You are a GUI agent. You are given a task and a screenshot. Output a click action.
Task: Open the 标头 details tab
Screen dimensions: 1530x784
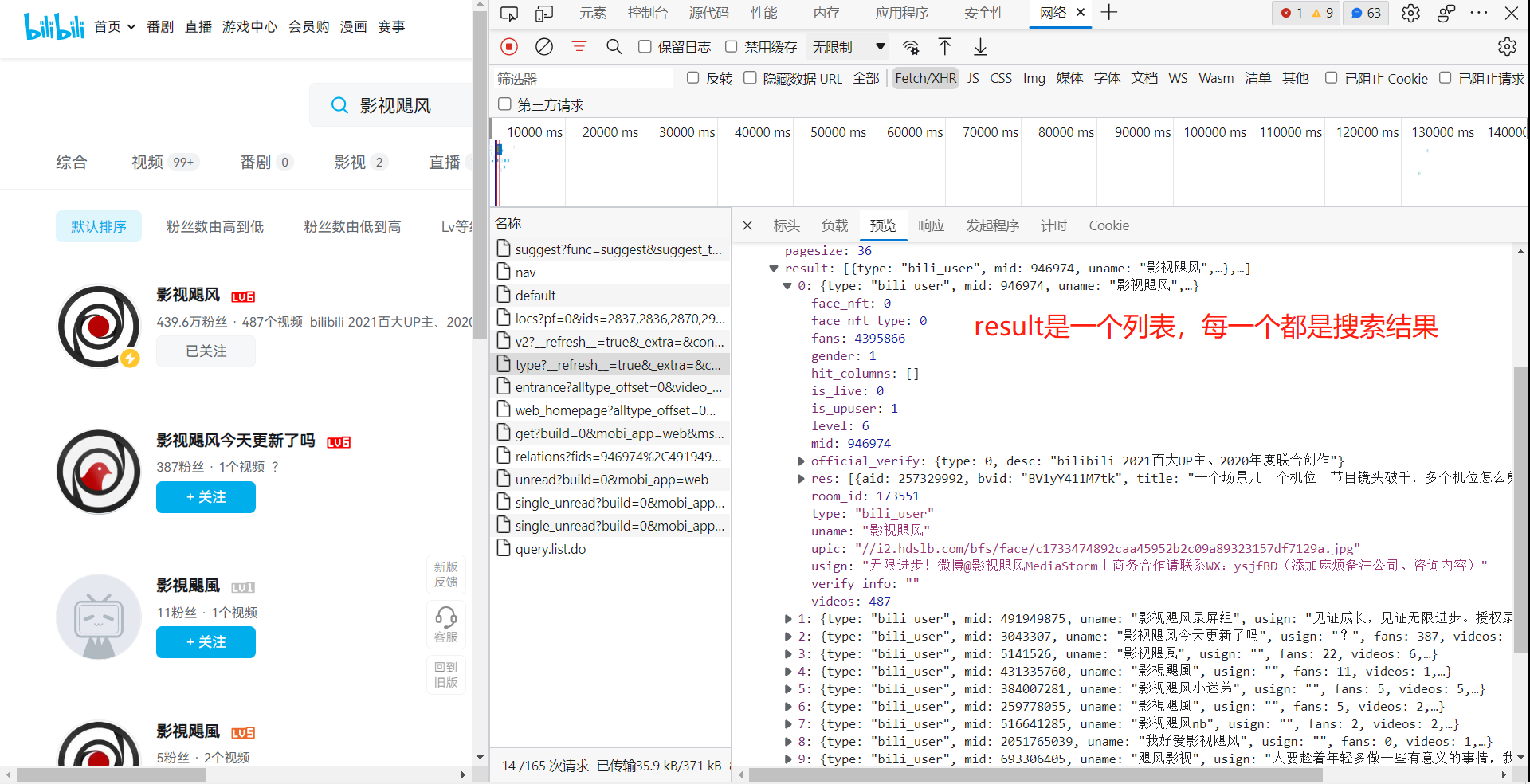(x=787, y=225)
